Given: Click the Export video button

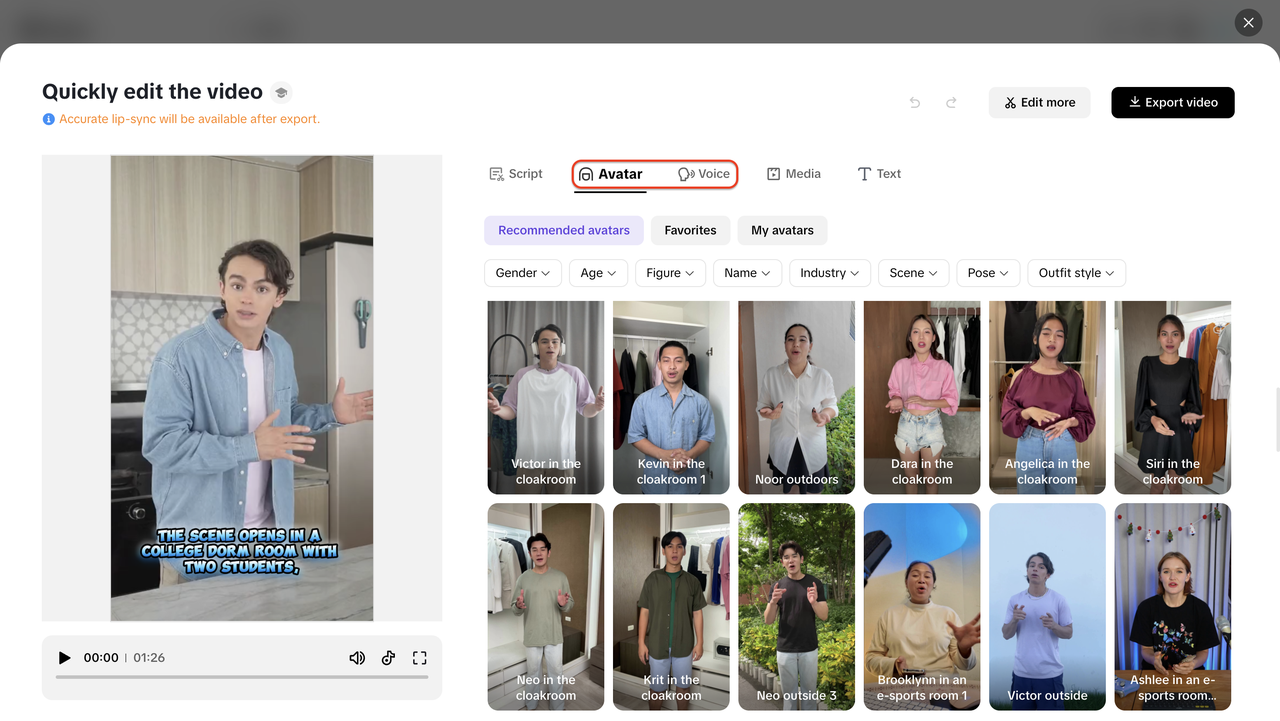Looking at the screenshot, I should [1173, 102].
